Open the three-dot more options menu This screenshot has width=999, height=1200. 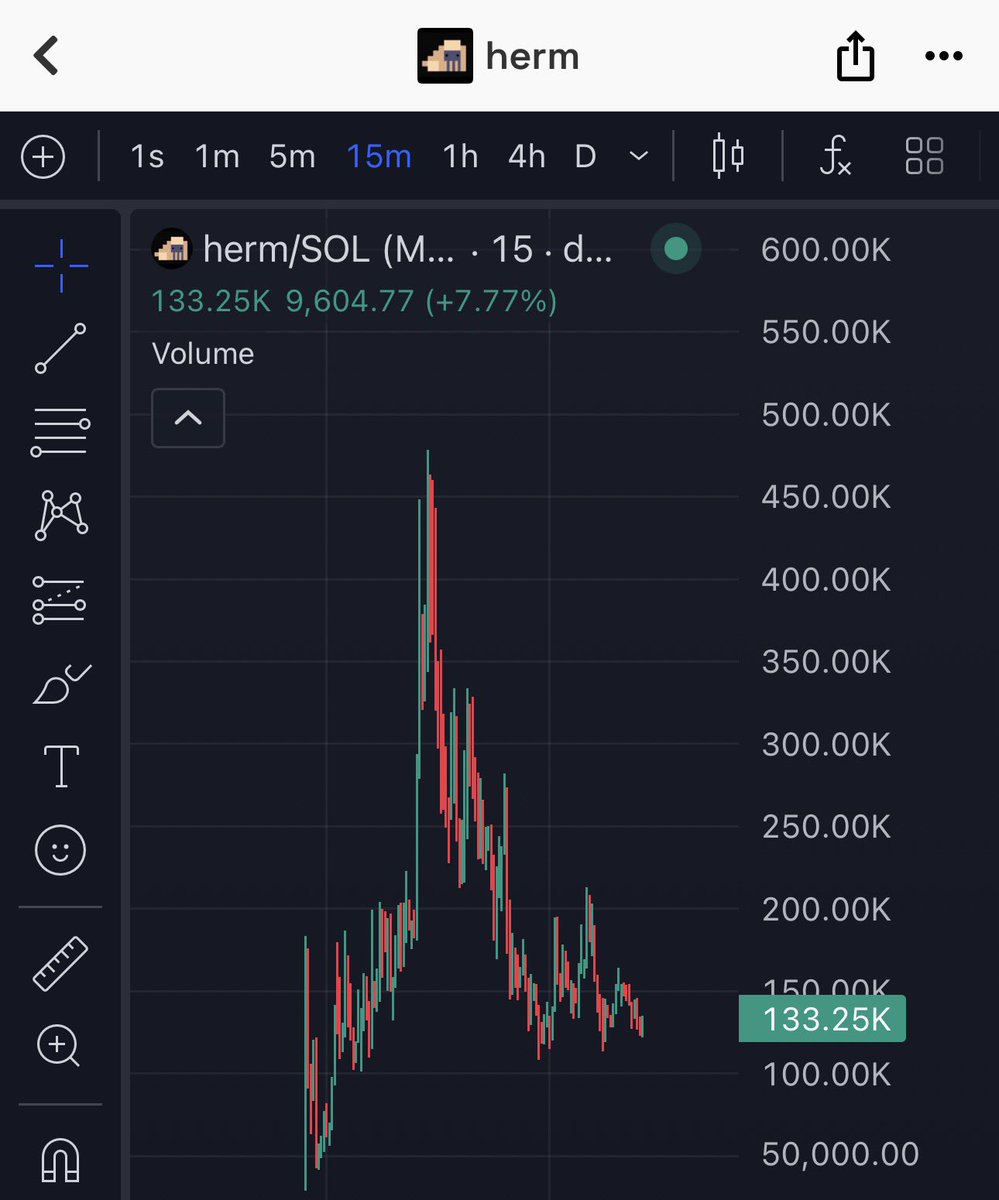tap(943, 56)
